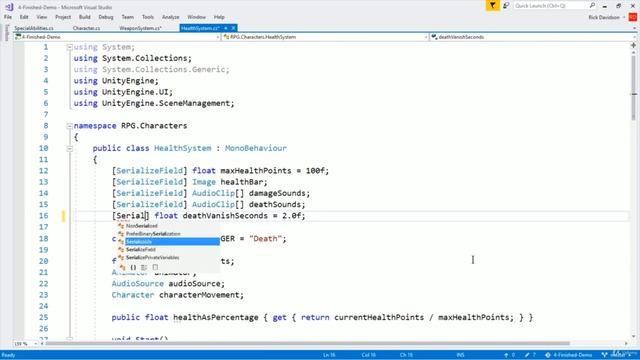Screen dimensions: 640x360
Task: Open the Project menu
Action: (x=63, y=17)
